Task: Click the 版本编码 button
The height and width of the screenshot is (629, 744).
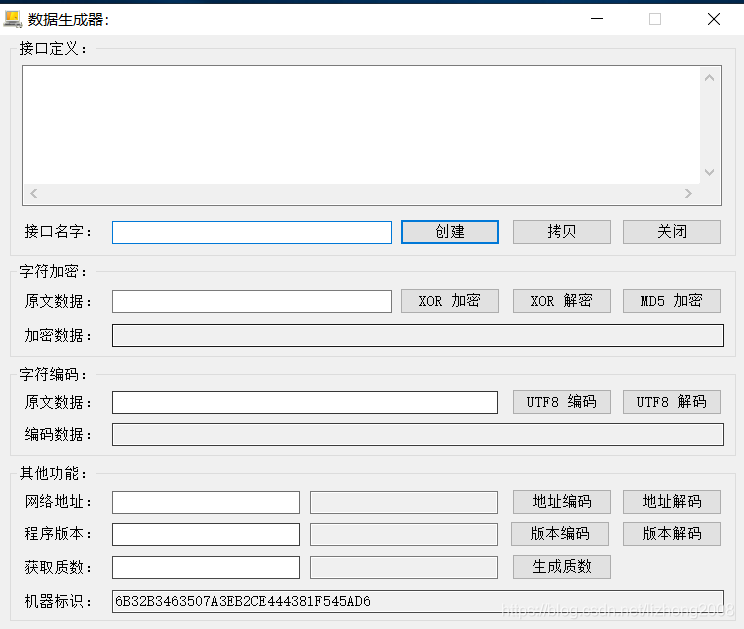Action: (560, 534)
